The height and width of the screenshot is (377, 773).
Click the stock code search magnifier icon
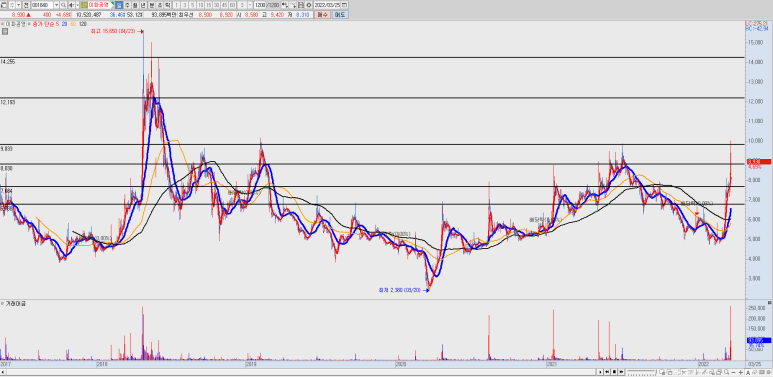[x=64, y=4]
